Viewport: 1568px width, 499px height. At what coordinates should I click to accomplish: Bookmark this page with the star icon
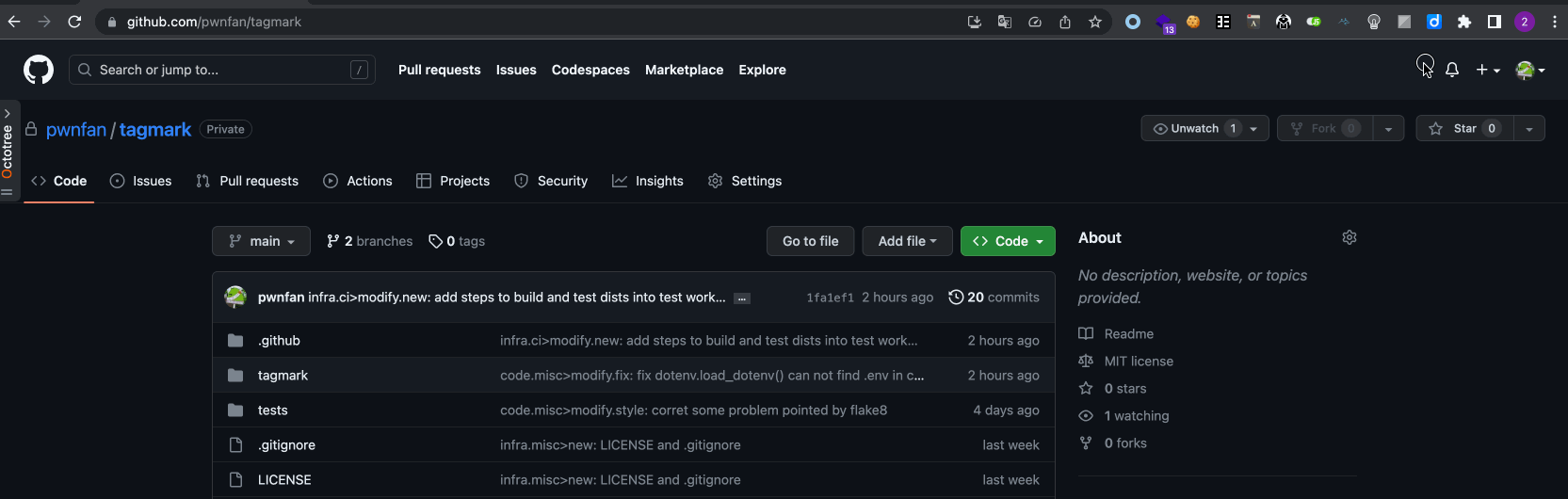click(x=1095, y=22)
